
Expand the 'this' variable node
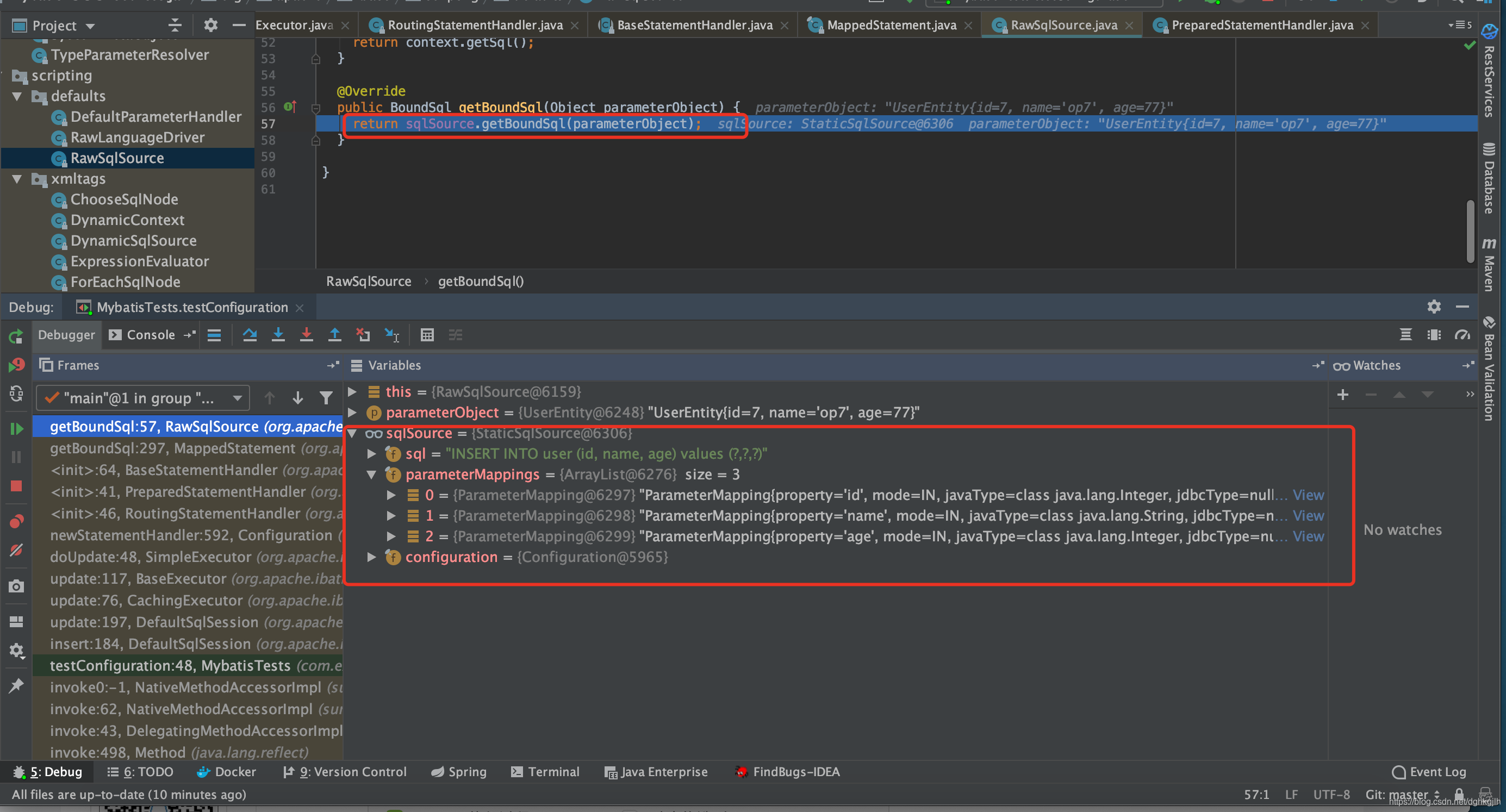coord(352,392)
